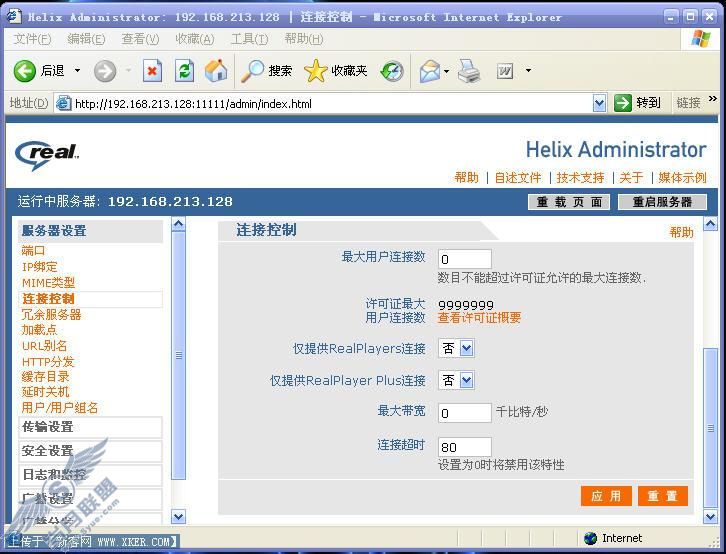
Task: Open the 文件(F) menu
Action: click(x=32, y=39)
